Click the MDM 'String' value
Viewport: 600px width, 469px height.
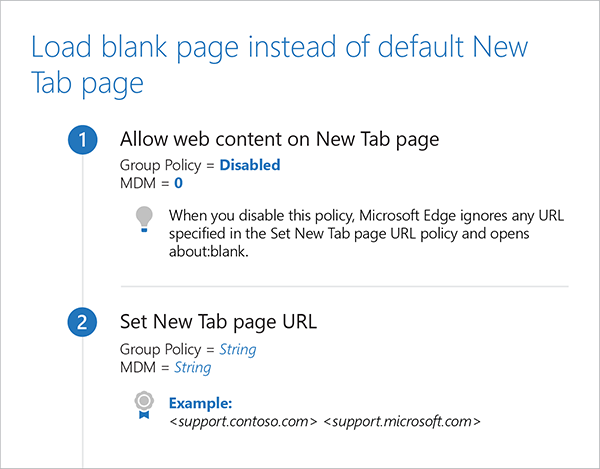tap(193, 367)
